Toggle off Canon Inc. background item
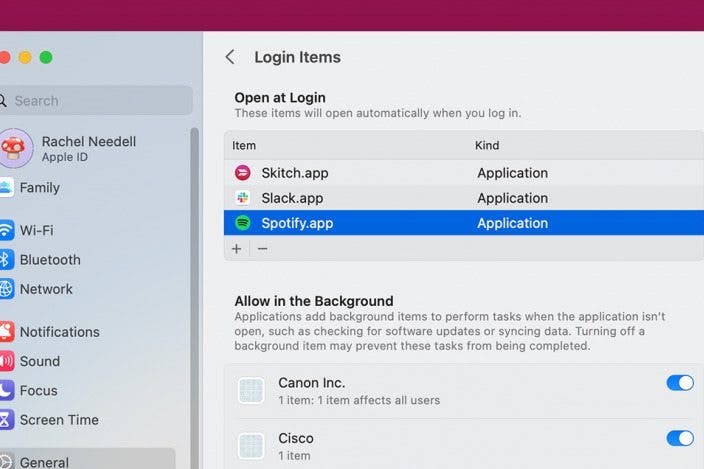The height and width of the screenshot is (469, 704). tap(680, 383)
